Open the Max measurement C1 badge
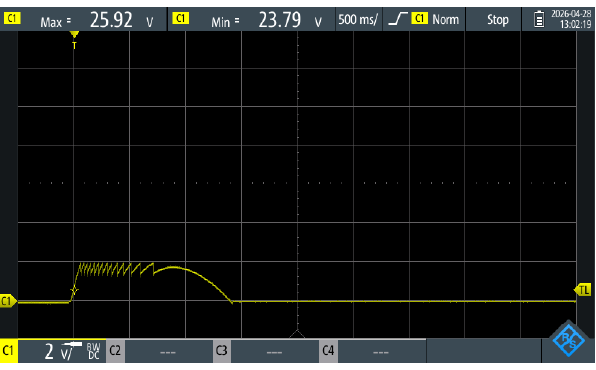 point(12,18)
